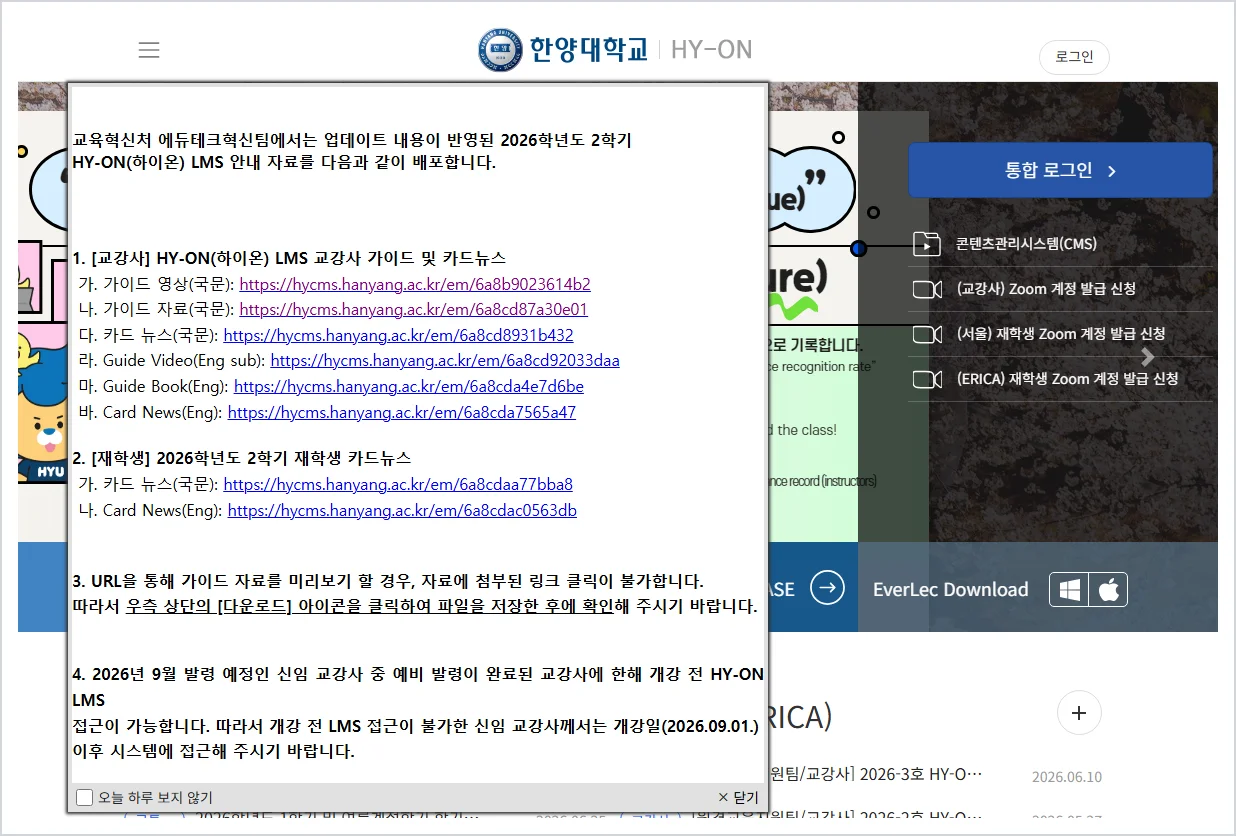
Task: Check 오늘 하루 보지 않기 checkbox
Action: pos(85,797)
